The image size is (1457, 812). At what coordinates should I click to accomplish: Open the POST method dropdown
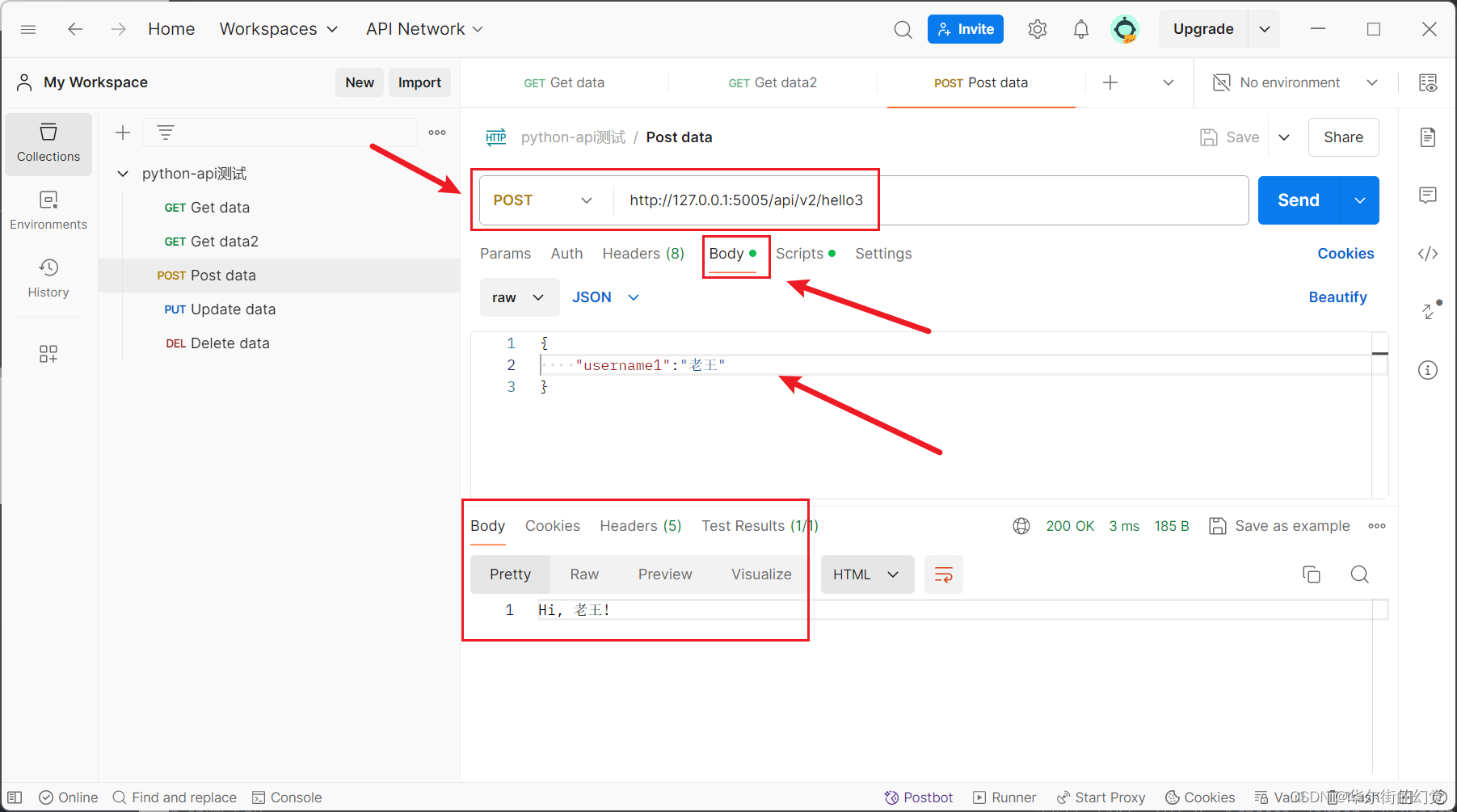(542, 200)
